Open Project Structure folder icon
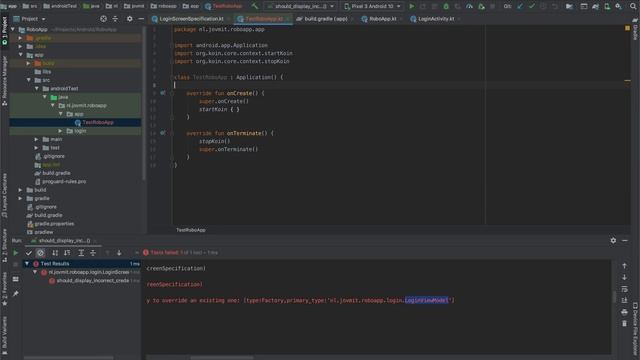This screenshot has height=360, width=640. (x=569, y=6)
